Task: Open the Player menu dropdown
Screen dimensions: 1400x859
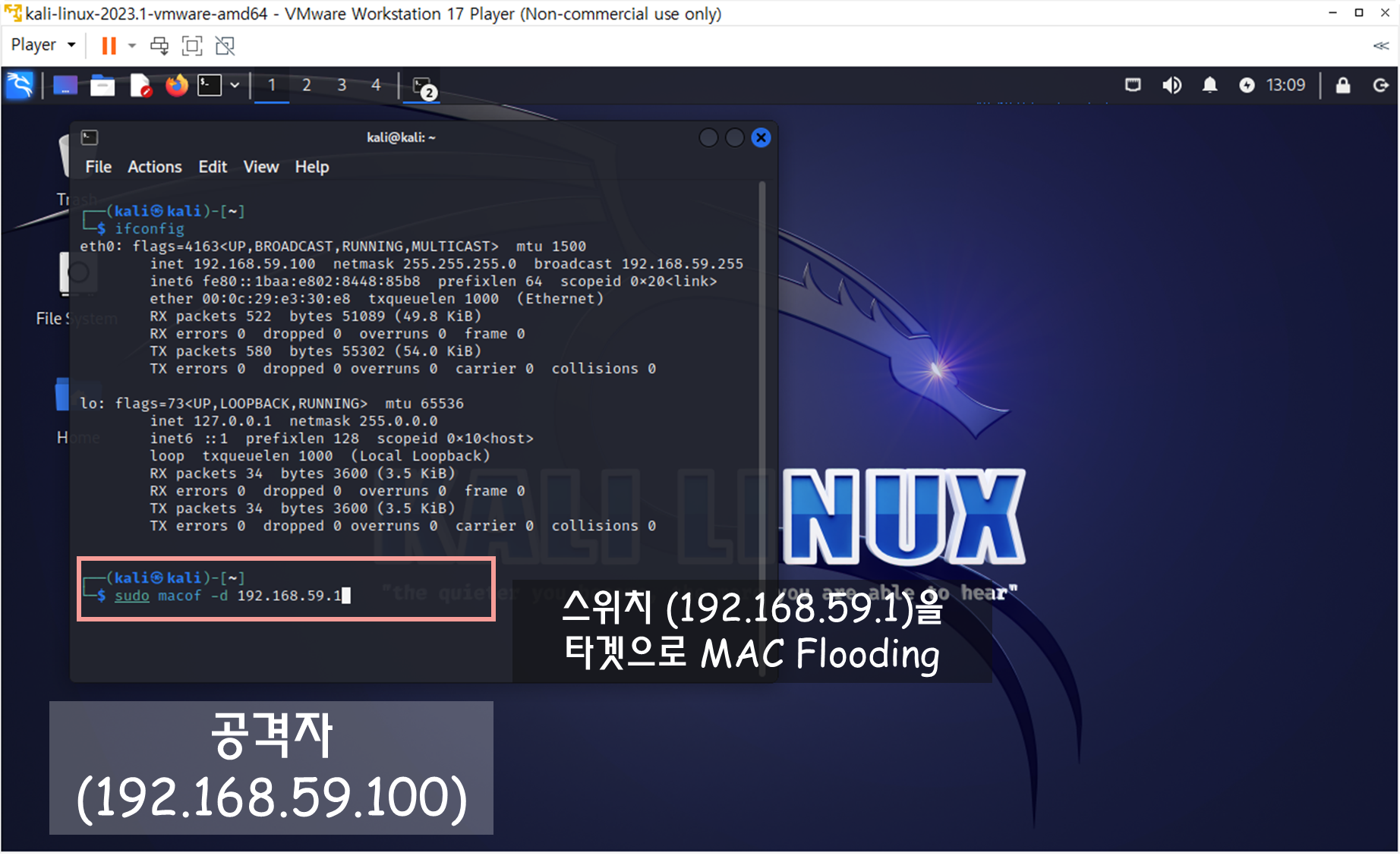Action: point(43,45)
